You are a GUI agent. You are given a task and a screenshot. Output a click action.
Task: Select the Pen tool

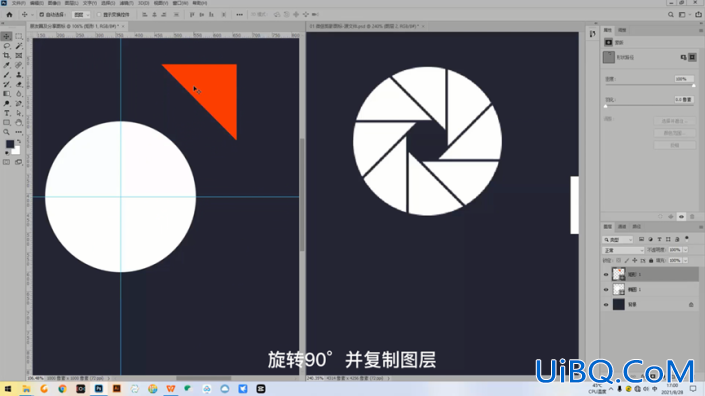(18, 104)
